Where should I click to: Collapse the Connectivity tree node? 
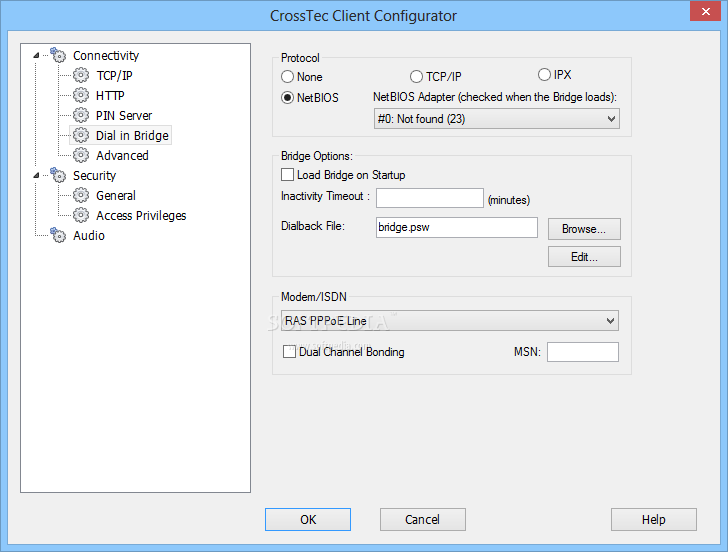coord(36,55)
